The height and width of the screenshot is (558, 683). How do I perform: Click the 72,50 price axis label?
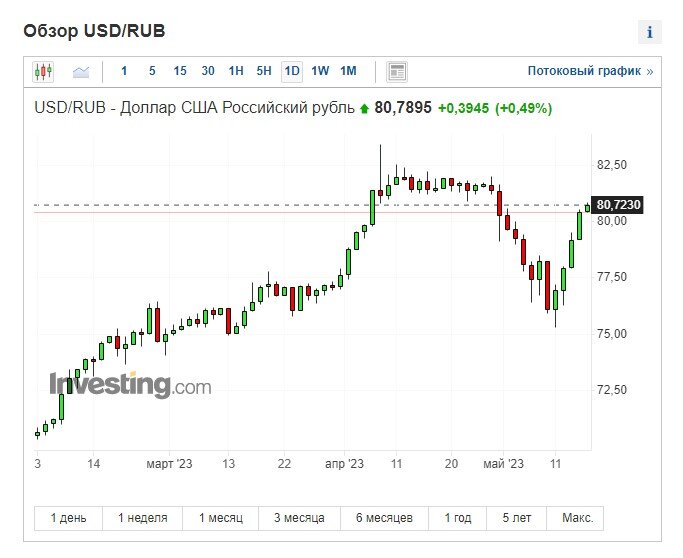(x=612, y=389)
